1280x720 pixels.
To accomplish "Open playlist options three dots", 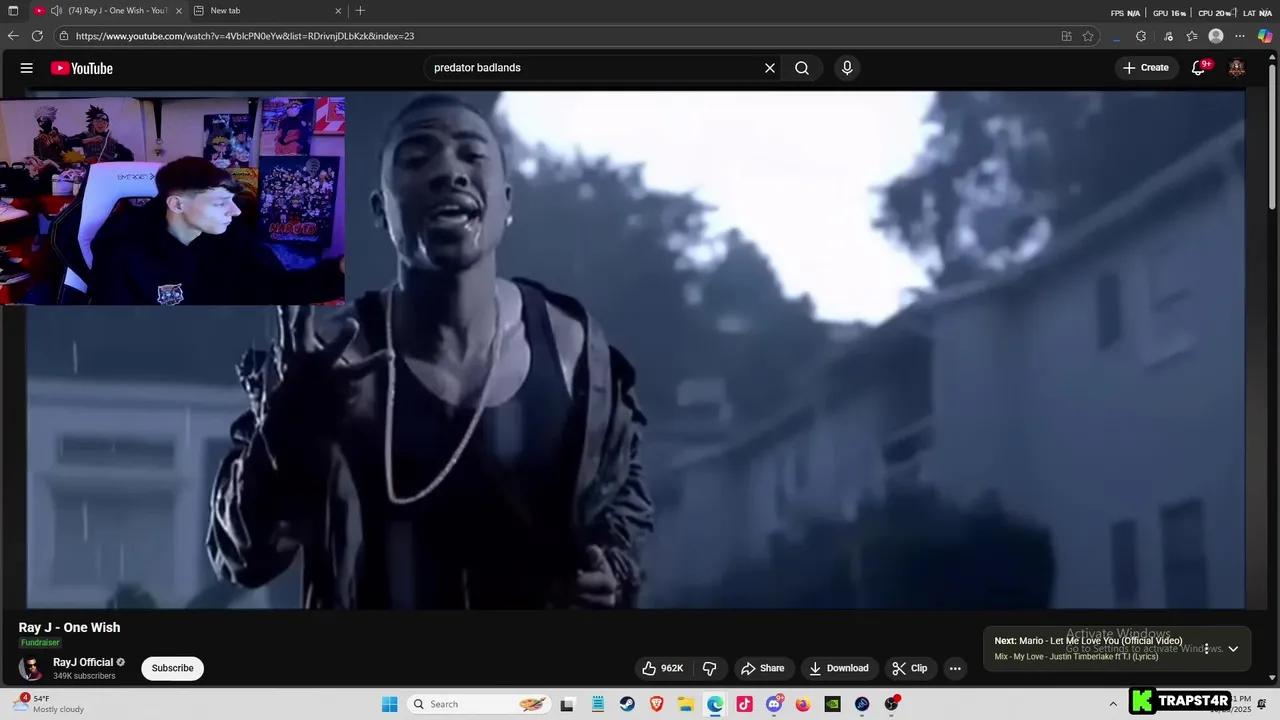I will [1206, 649].
